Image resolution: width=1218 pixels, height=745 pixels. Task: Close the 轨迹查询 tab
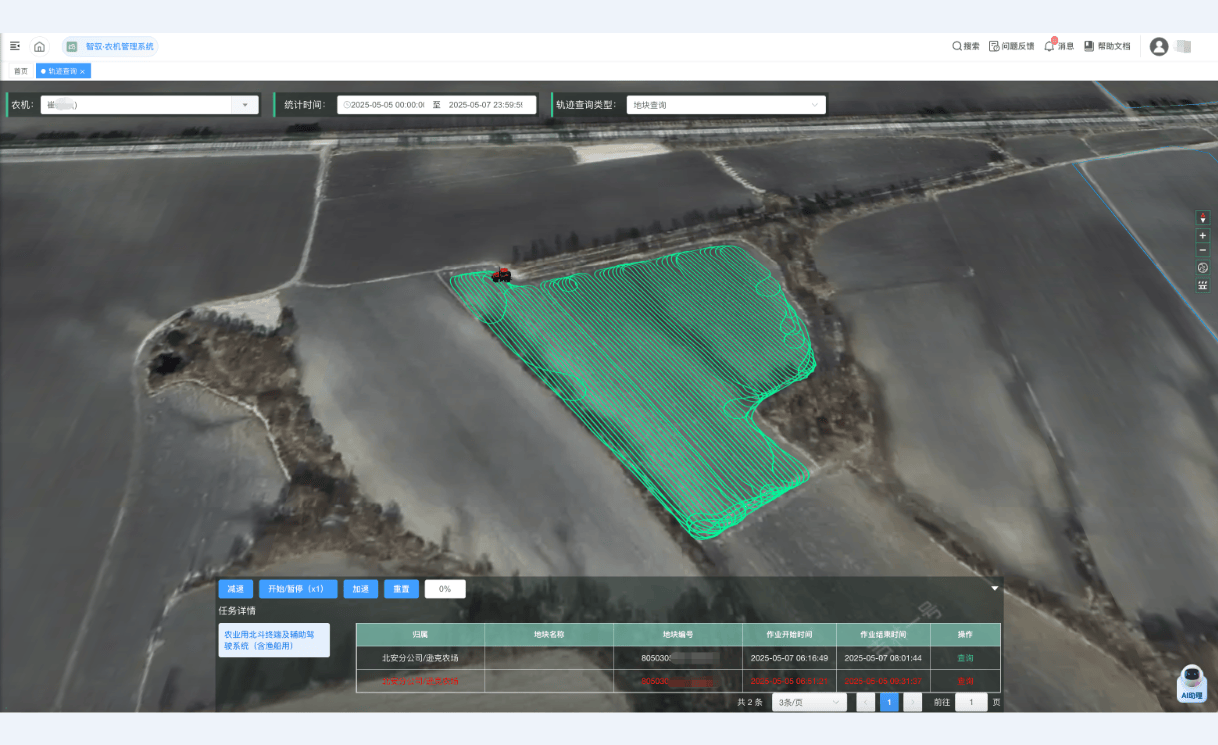tap(83, 71)
